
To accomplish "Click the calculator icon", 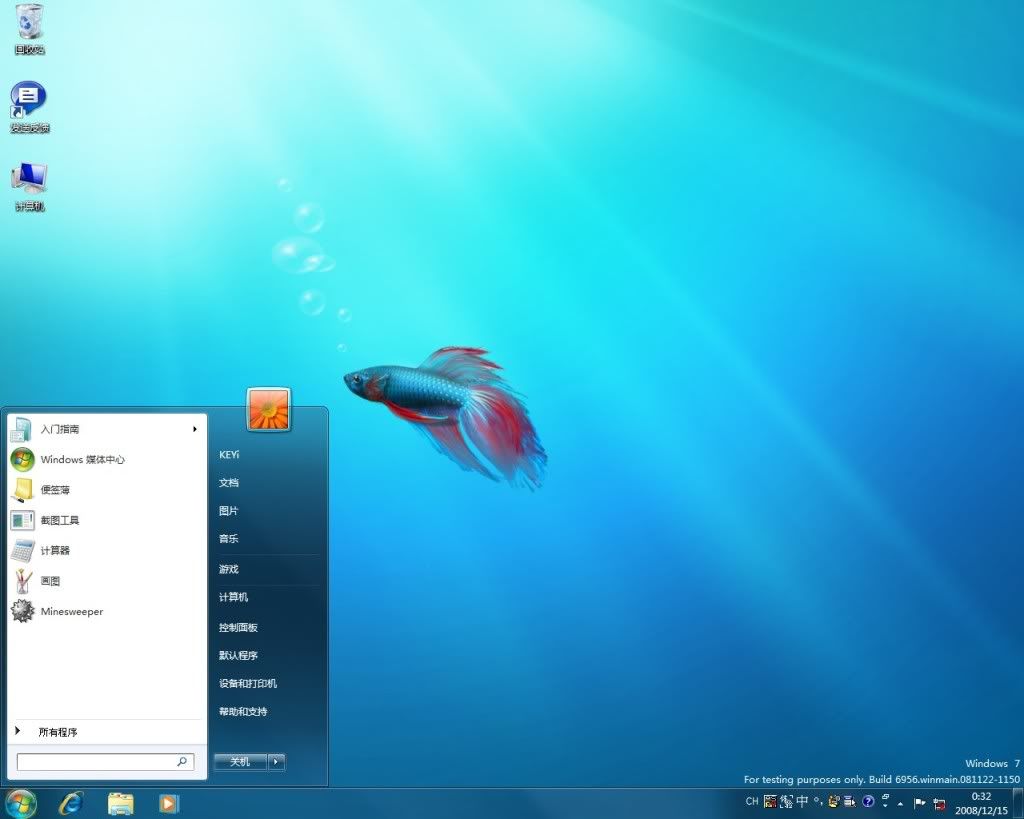I will point(22,551).
